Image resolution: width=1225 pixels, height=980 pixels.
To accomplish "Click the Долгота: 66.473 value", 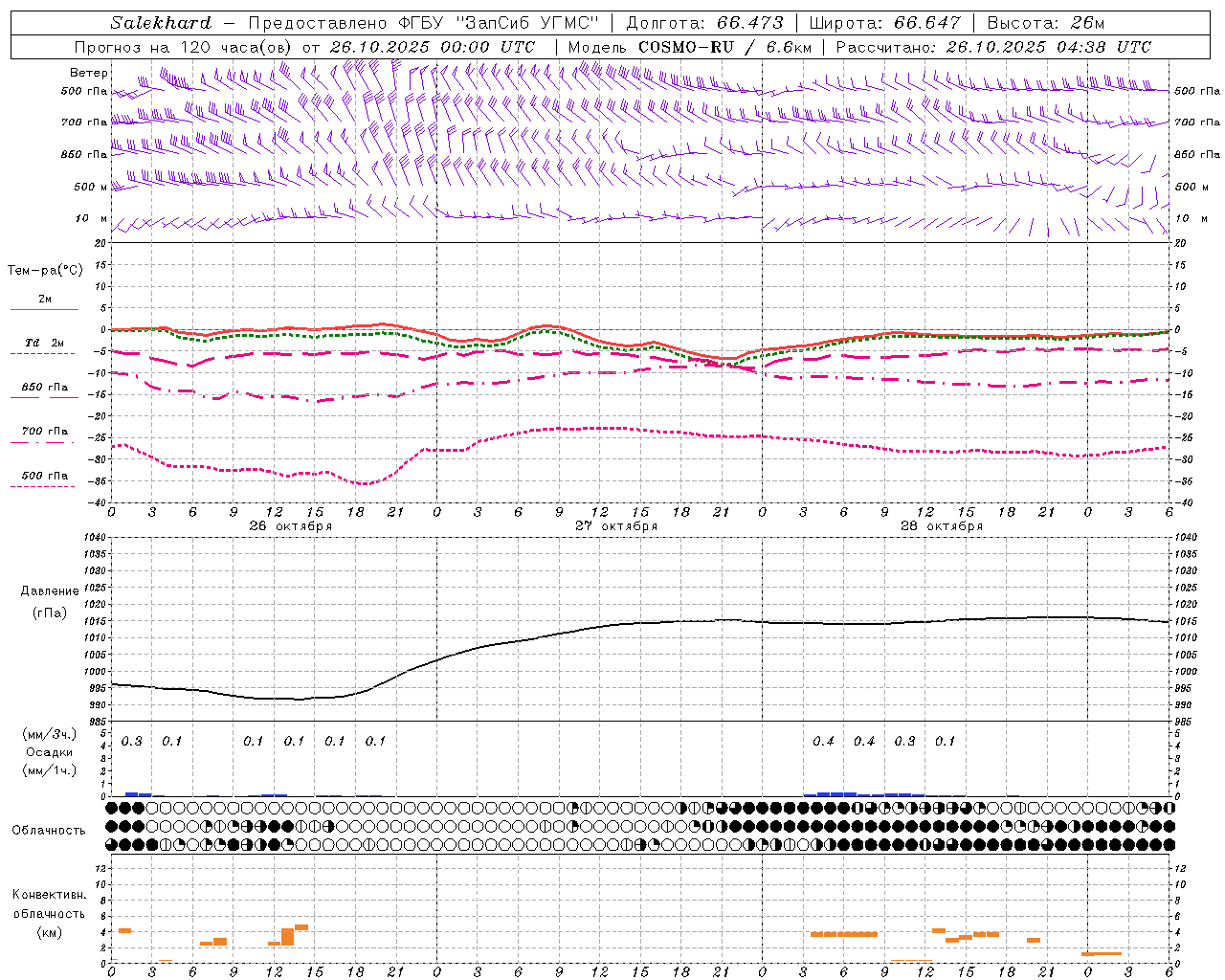I will (x=704, y=23).
